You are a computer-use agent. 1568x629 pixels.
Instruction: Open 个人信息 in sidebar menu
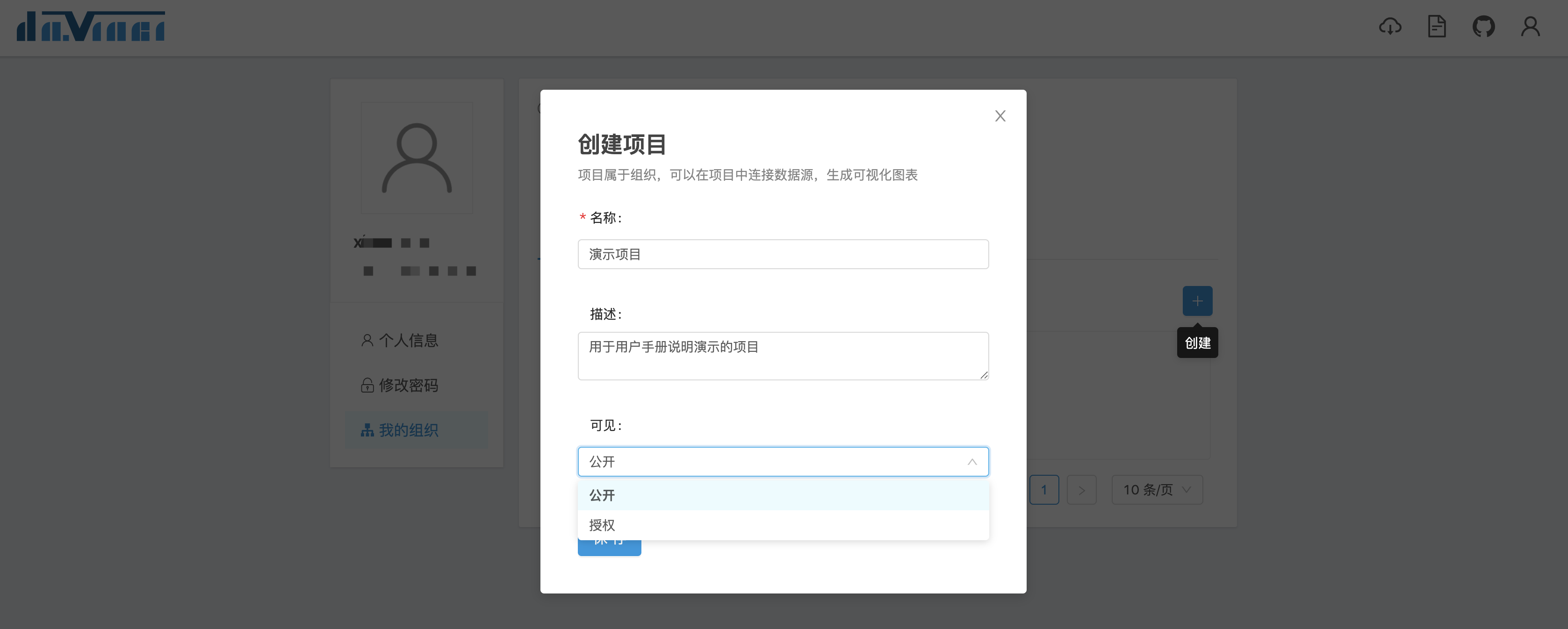408,341
